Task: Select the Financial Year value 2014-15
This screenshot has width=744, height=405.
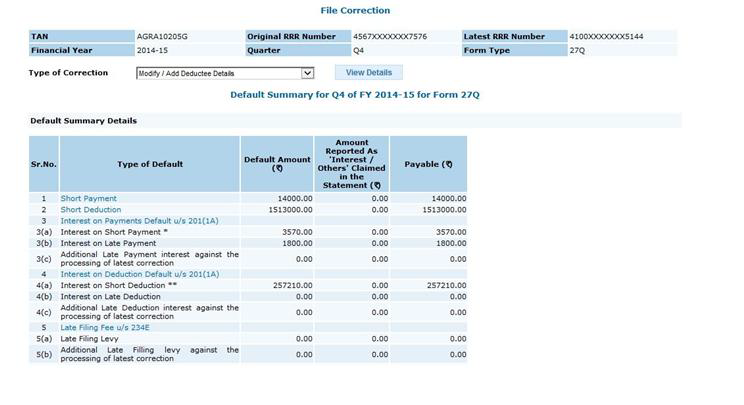Action: pyautogui.click(x=152, y=50)
